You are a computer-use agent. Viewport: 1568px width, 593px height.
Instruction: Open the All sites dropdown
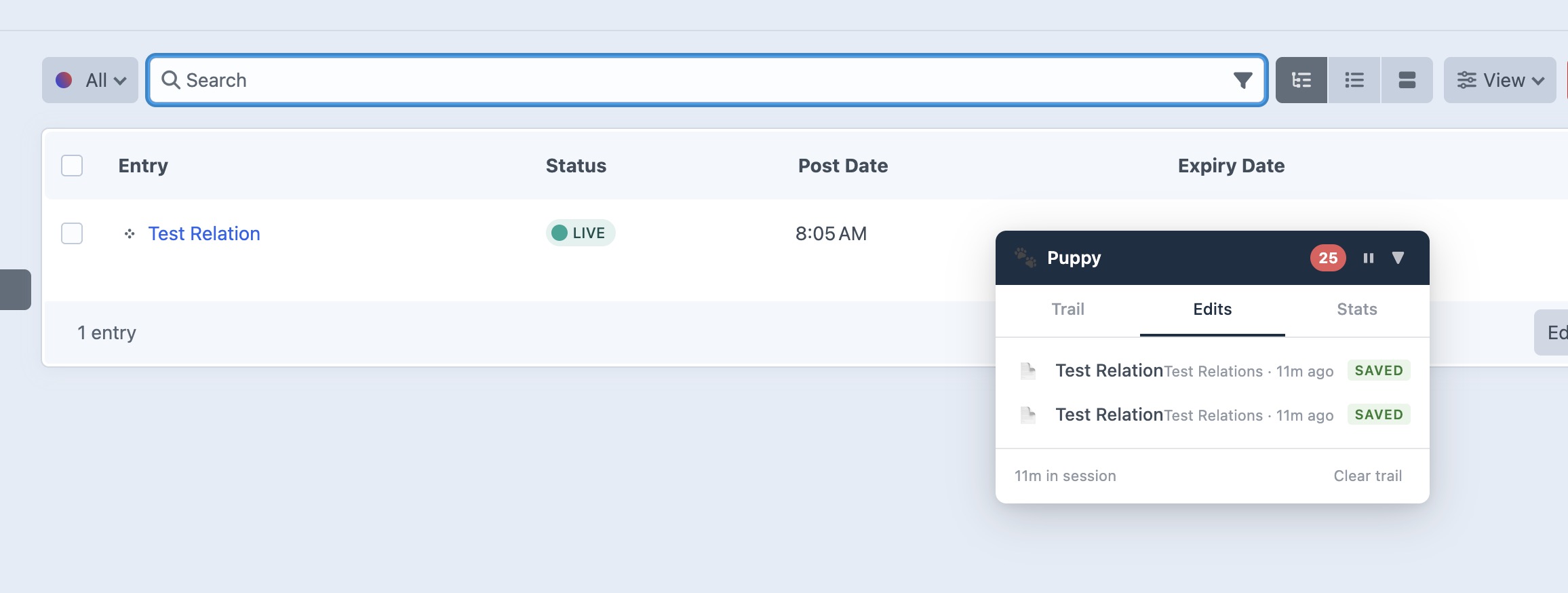point(90,80)
